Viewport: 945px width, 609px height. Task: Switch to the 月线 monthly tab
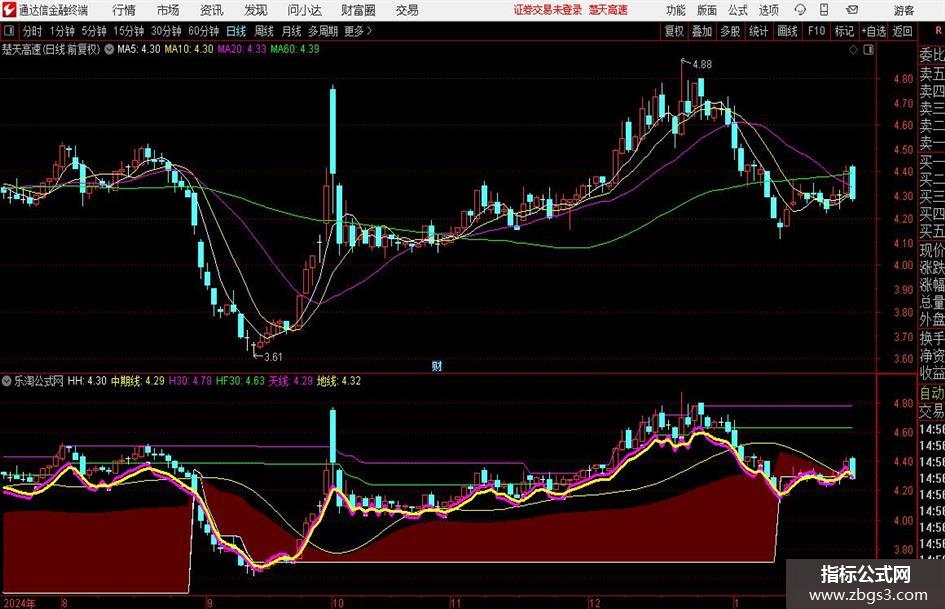[291, 31]
